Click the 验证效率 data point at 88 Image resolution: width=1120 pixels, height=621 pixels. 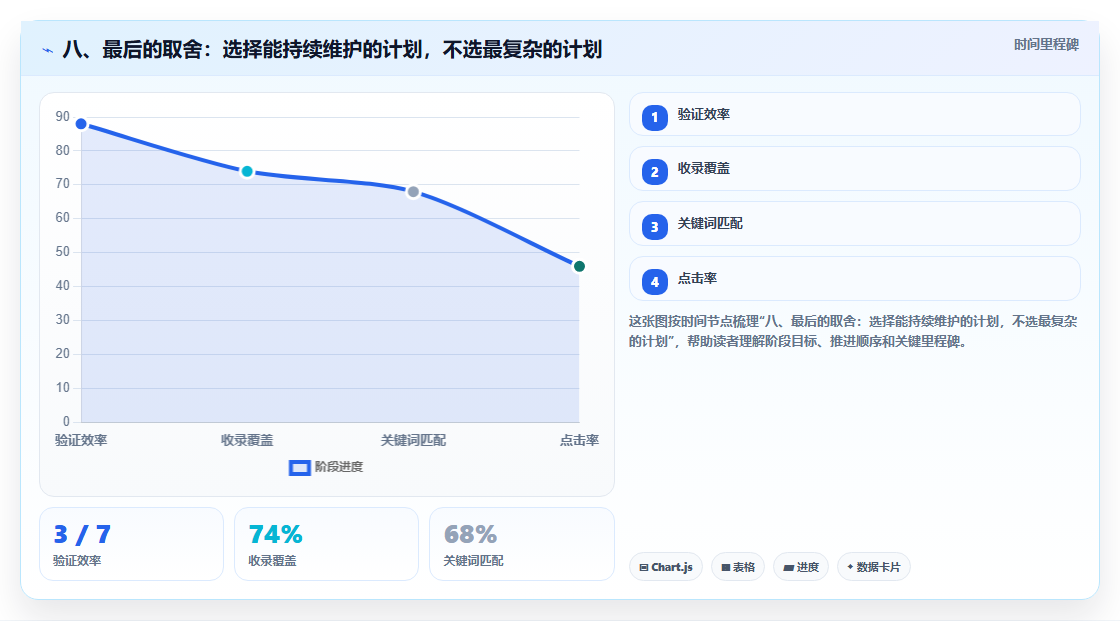81,124
